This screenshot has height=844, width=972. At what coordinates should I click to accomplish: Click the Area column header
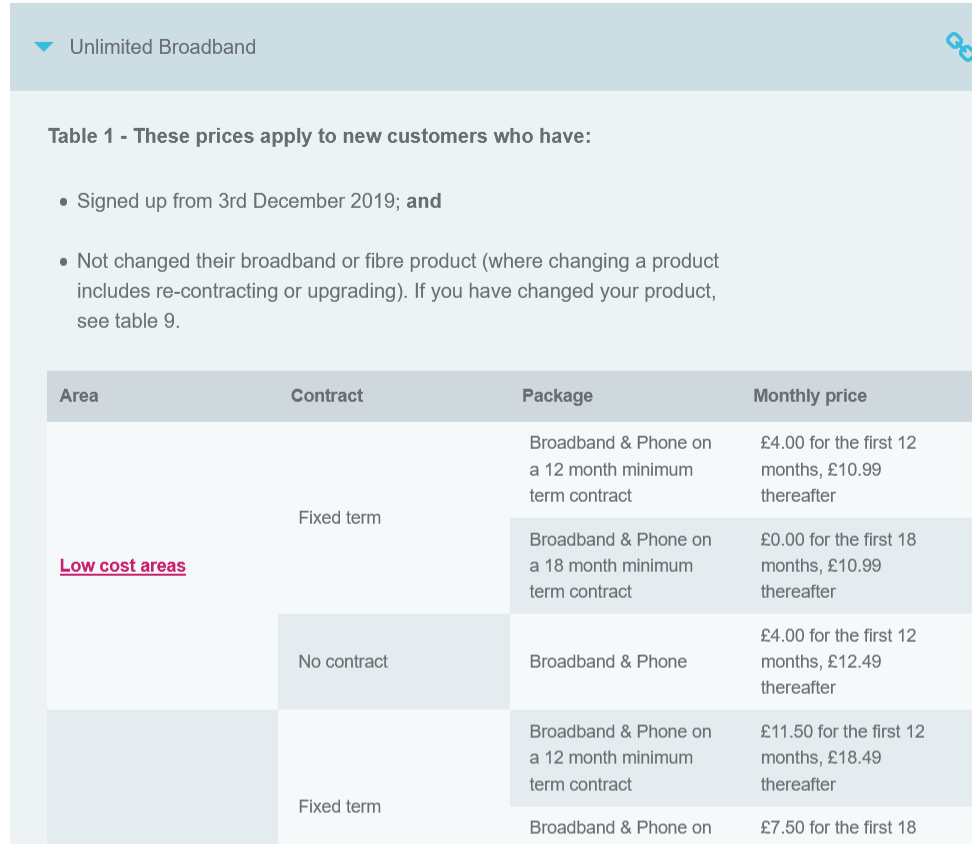(79, 396)
